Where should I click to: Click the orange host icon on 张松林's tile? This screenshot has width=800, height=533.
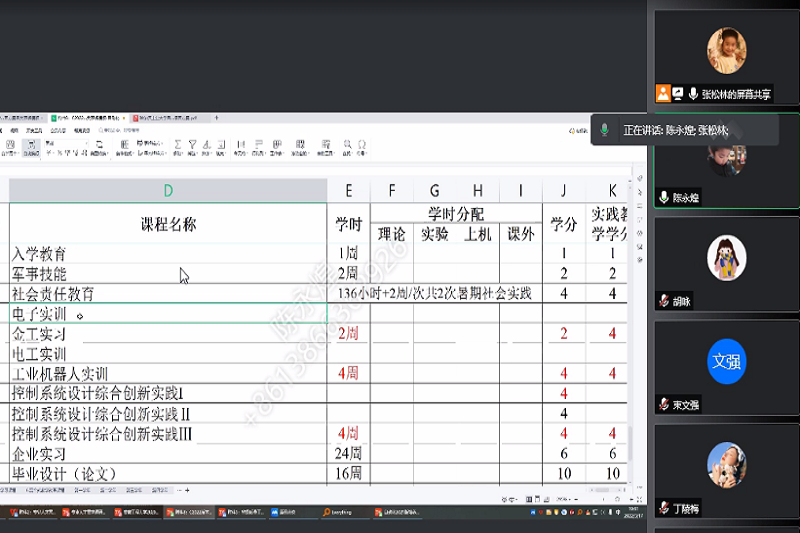(x=663, y=93)
